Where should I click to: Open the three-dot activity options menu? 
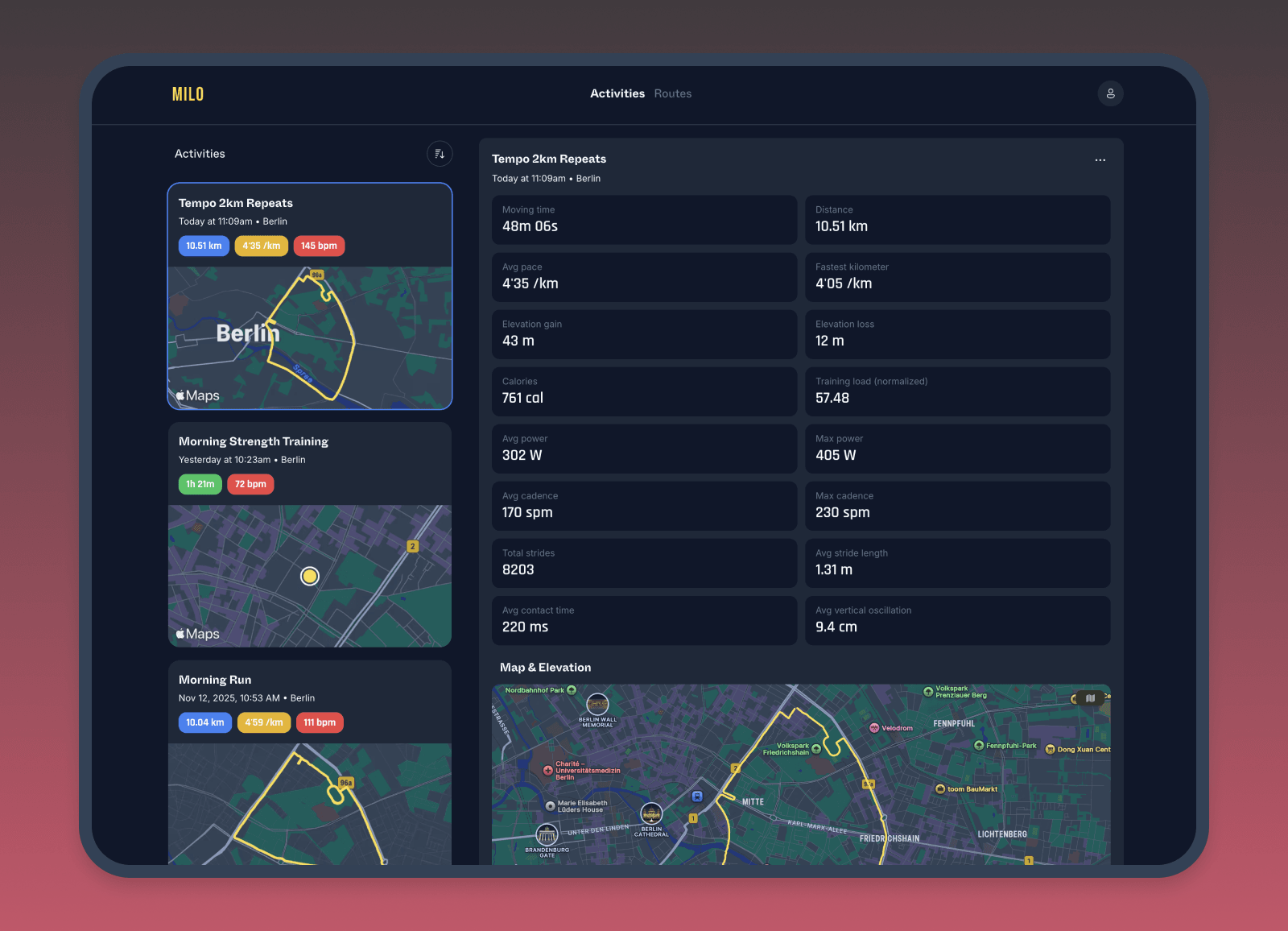(1100, 160)
